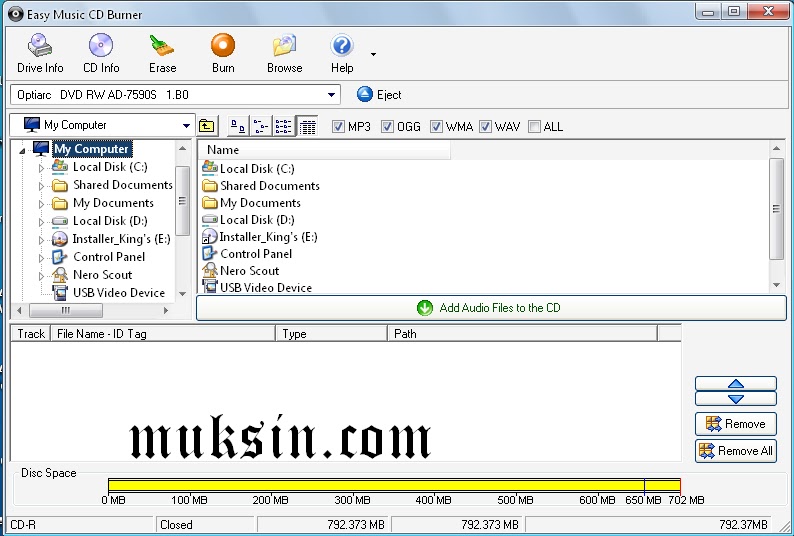The width and height of the screenshot is (794, 536).
Task: Uncheck the WMA file filter
Action: (435, 126)
